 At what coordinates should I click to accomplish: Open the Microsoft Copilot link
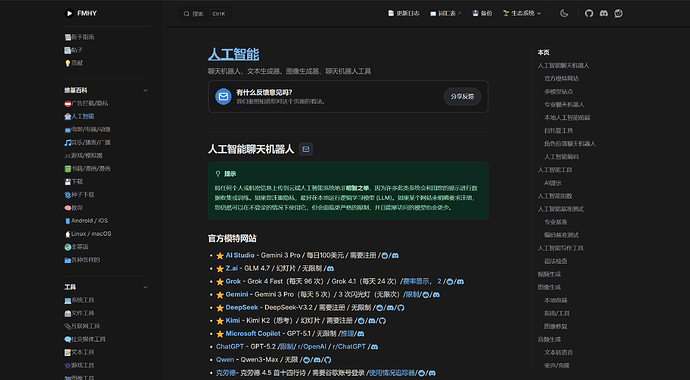tap(253, 334)
